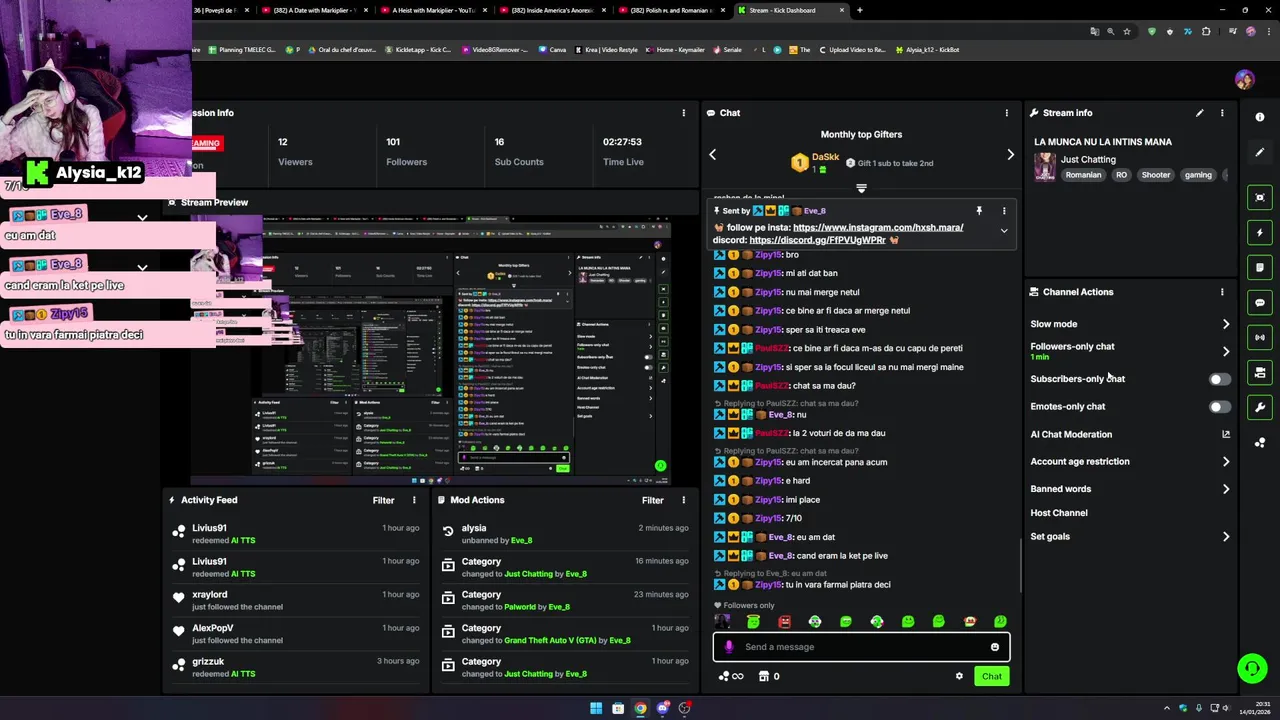Screen dimensions: 1280x720
Task: Collapse the top gifters panel handle
Action: [x=861, y=188]
